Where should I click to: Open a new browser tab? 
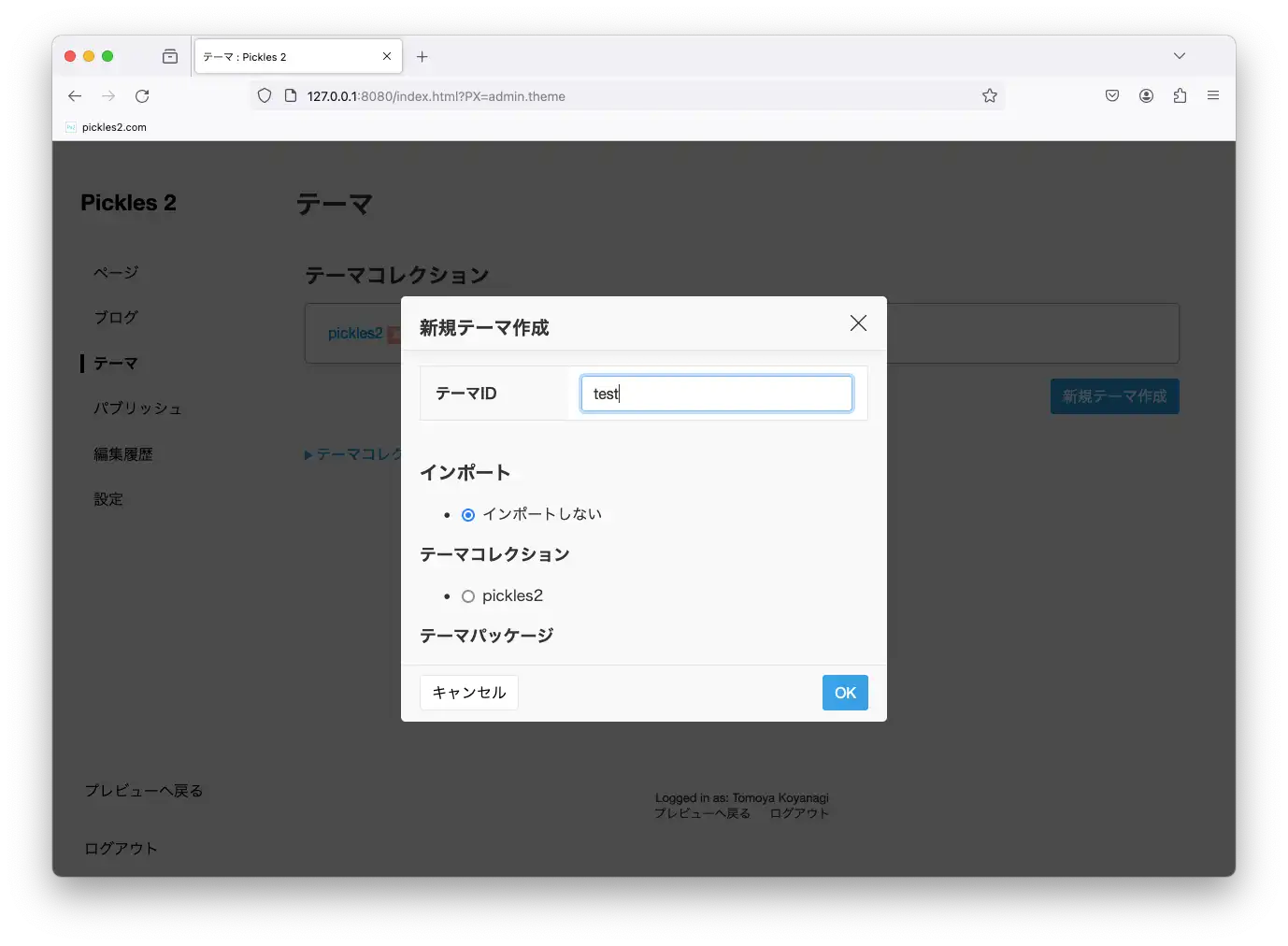(x=422, y=57)
